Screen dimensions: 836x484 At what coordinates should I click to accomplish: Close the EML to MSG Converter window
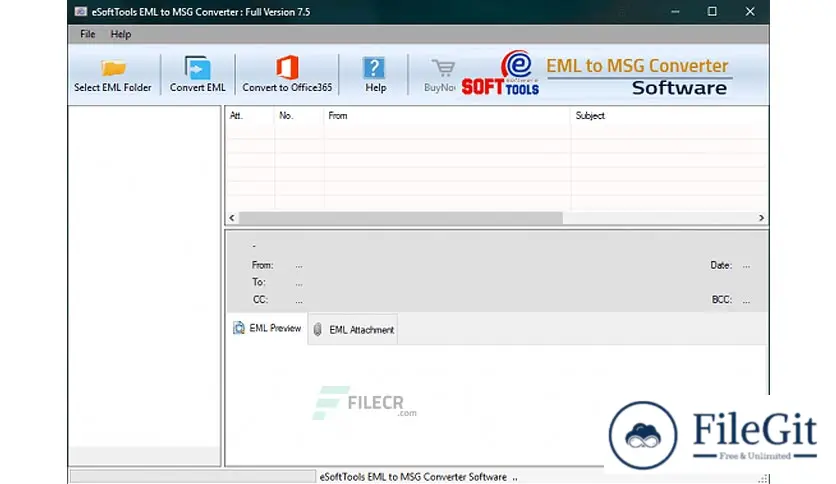point(750,11)
